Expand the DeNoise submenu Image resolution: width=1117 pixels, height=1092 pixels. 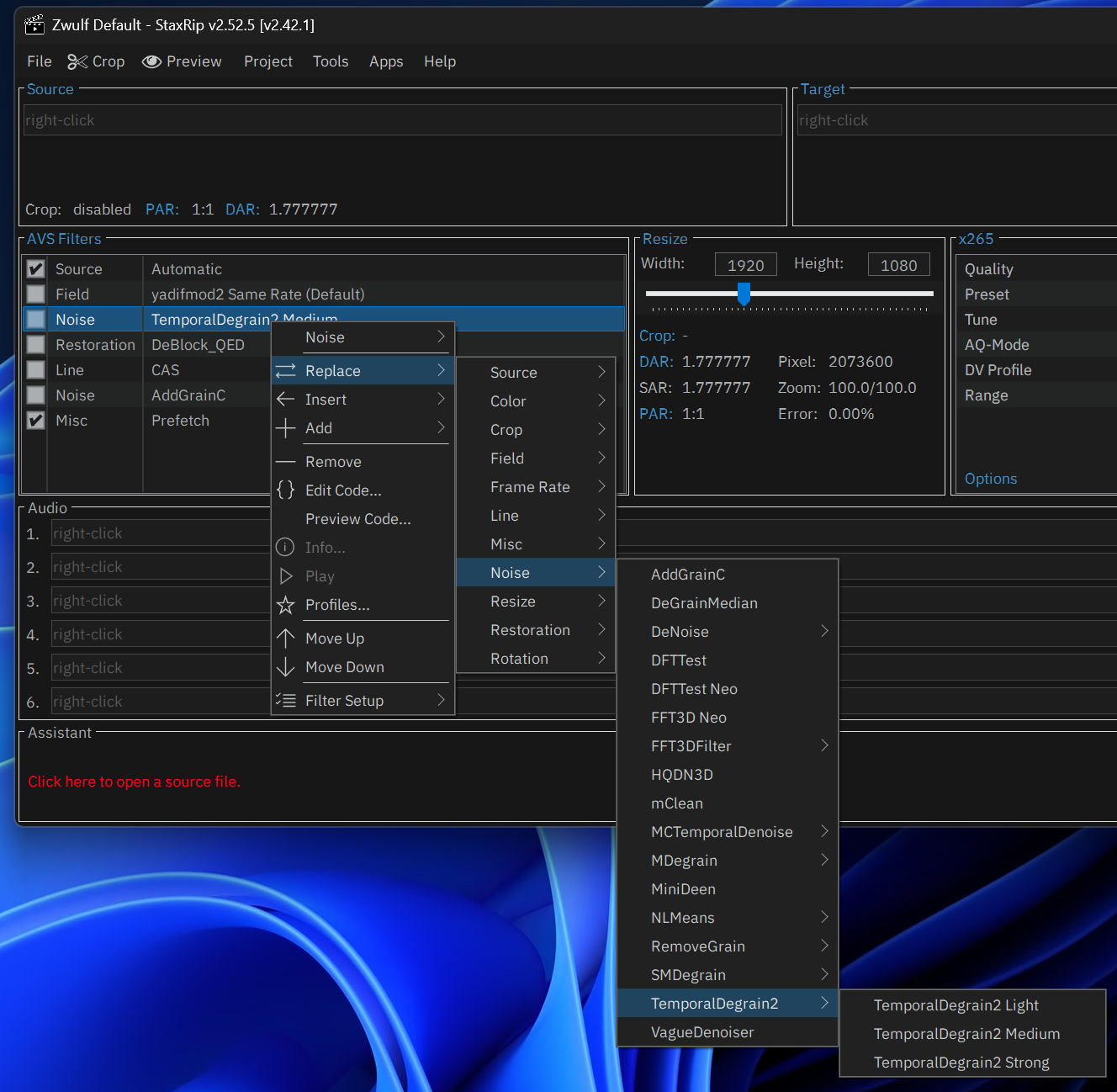(728, 632)
